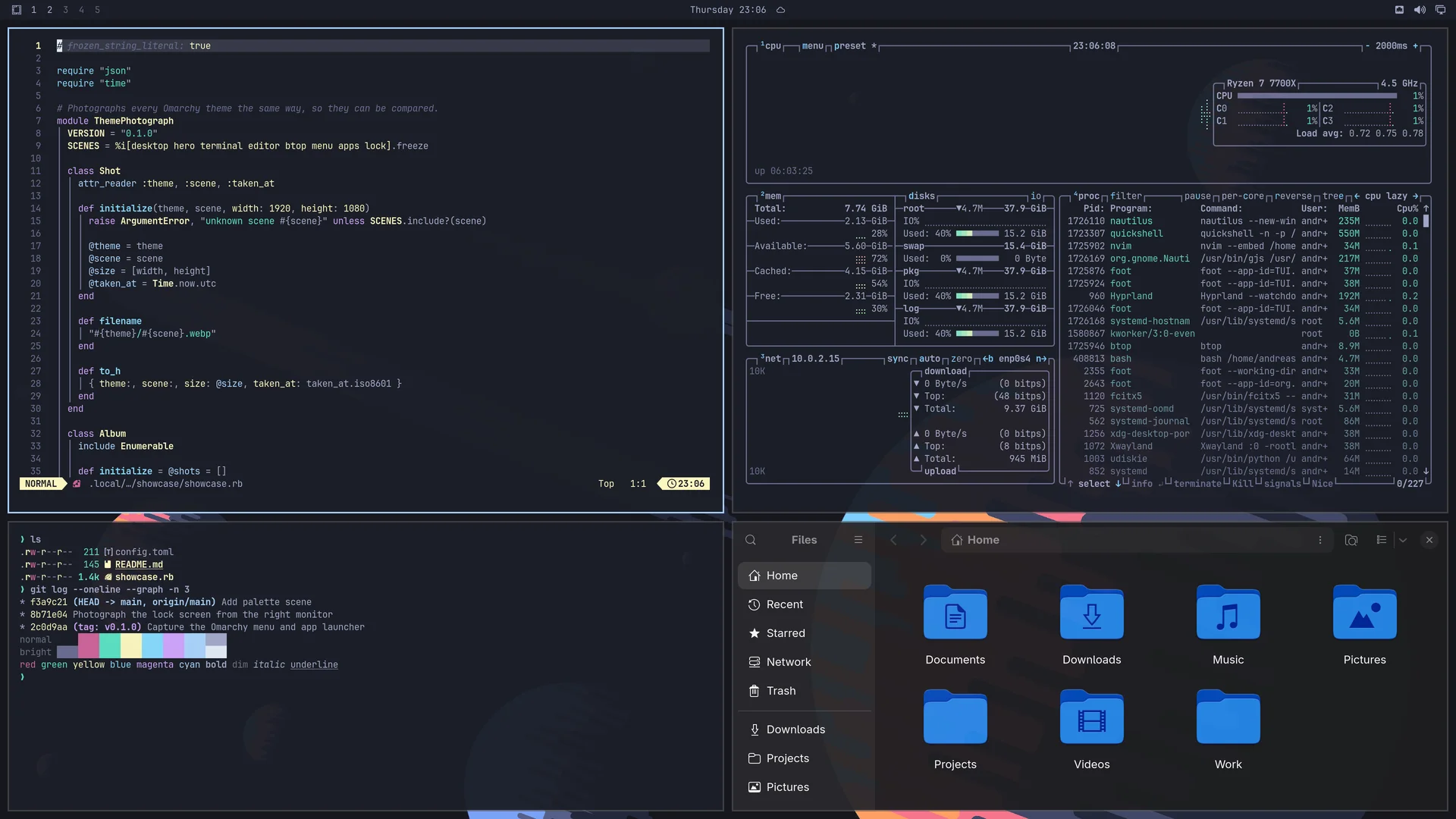Image resolution: width=1456 pixels, height=819 pixels.
Task: Click the search icon in Files
Action: (751, 540)
